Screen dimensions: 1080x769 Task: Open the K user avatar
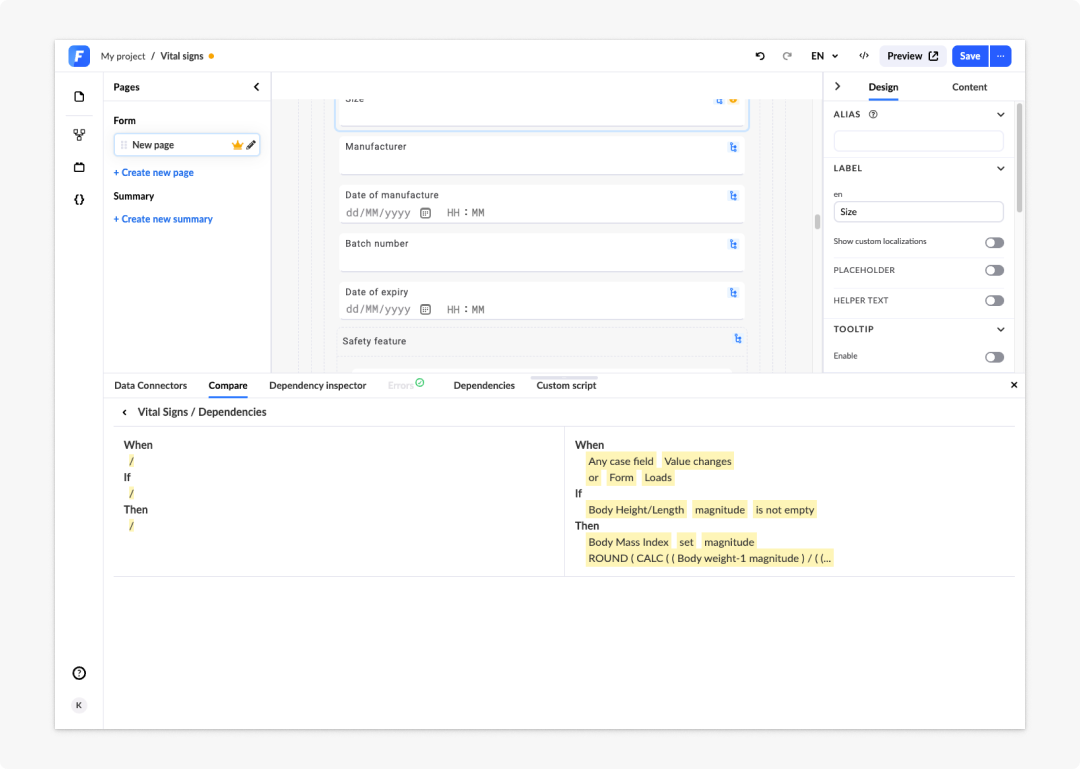click(79, 705)
